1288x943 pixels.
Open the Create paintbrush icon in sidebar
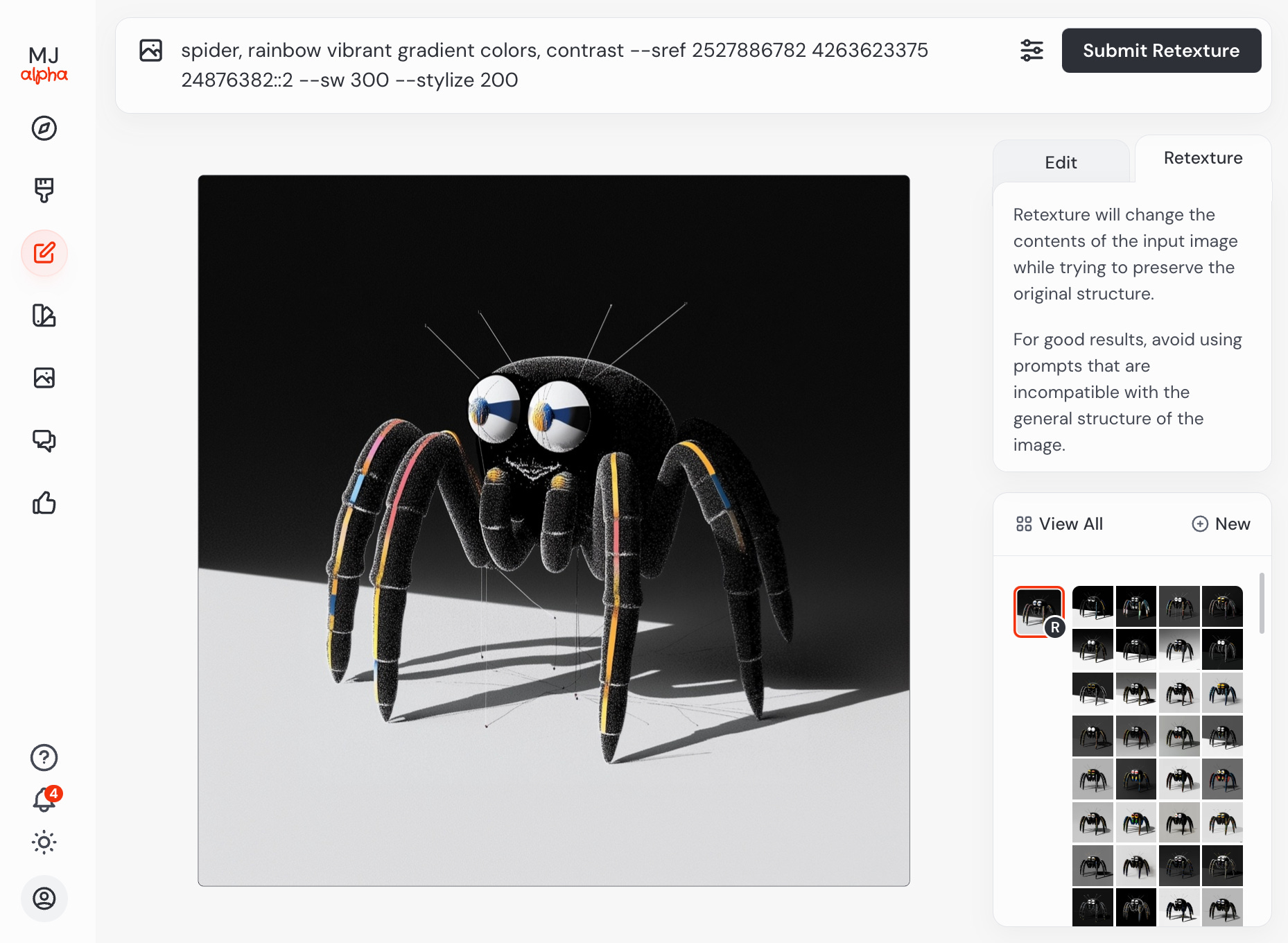pyautogui.click(x=44, y=191)
